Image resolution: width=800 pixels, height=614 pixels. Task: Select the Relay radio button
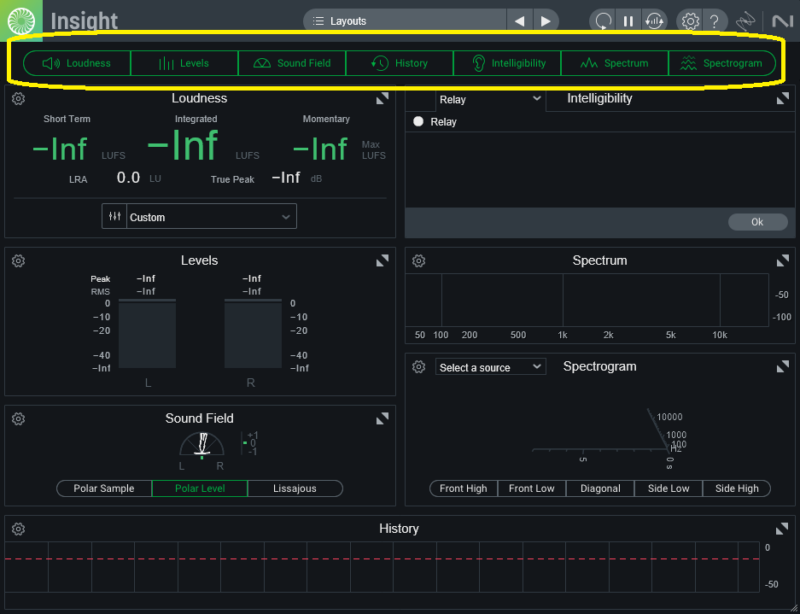(419, 122)
